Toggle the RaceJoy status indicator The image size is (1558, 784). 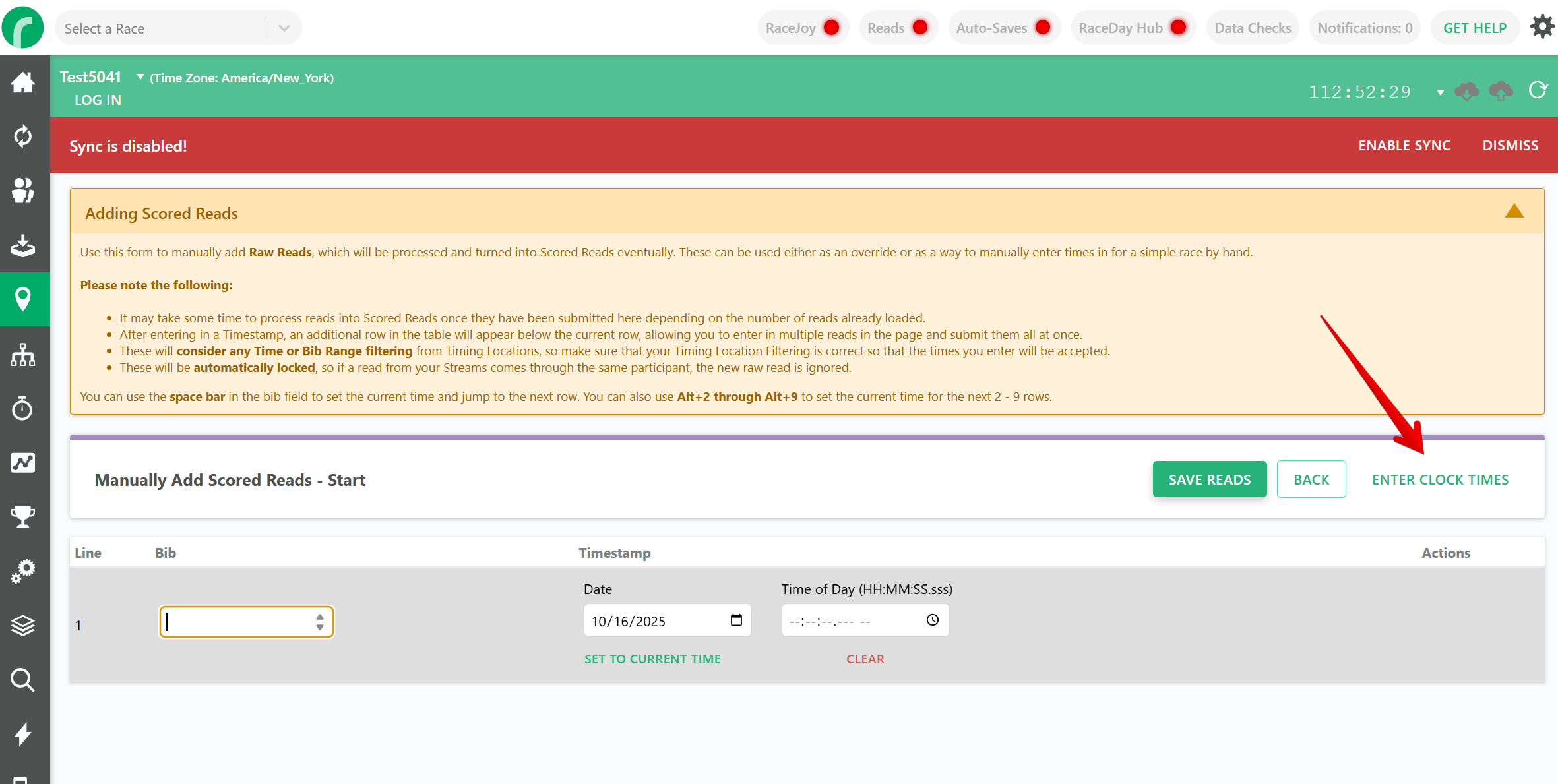(x=803, y=28)
